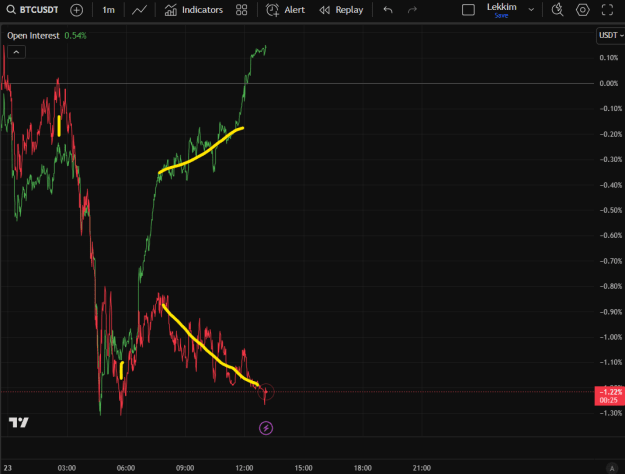The image size is (625, 474).
Task: Open the quick search icon
Action: 557,10
